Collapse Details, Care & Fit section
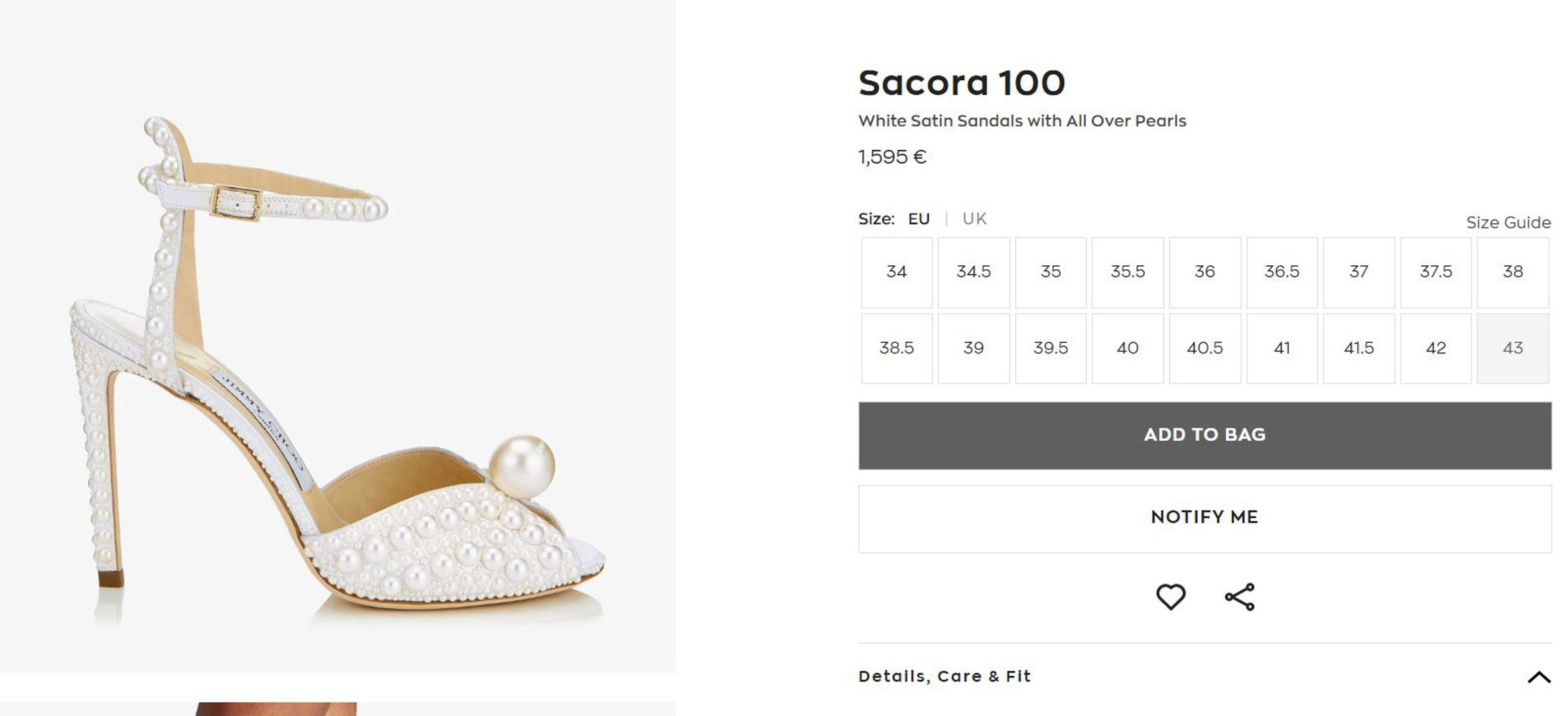The height and width of the screenshot is (716, 1568). click(1538, 677)
